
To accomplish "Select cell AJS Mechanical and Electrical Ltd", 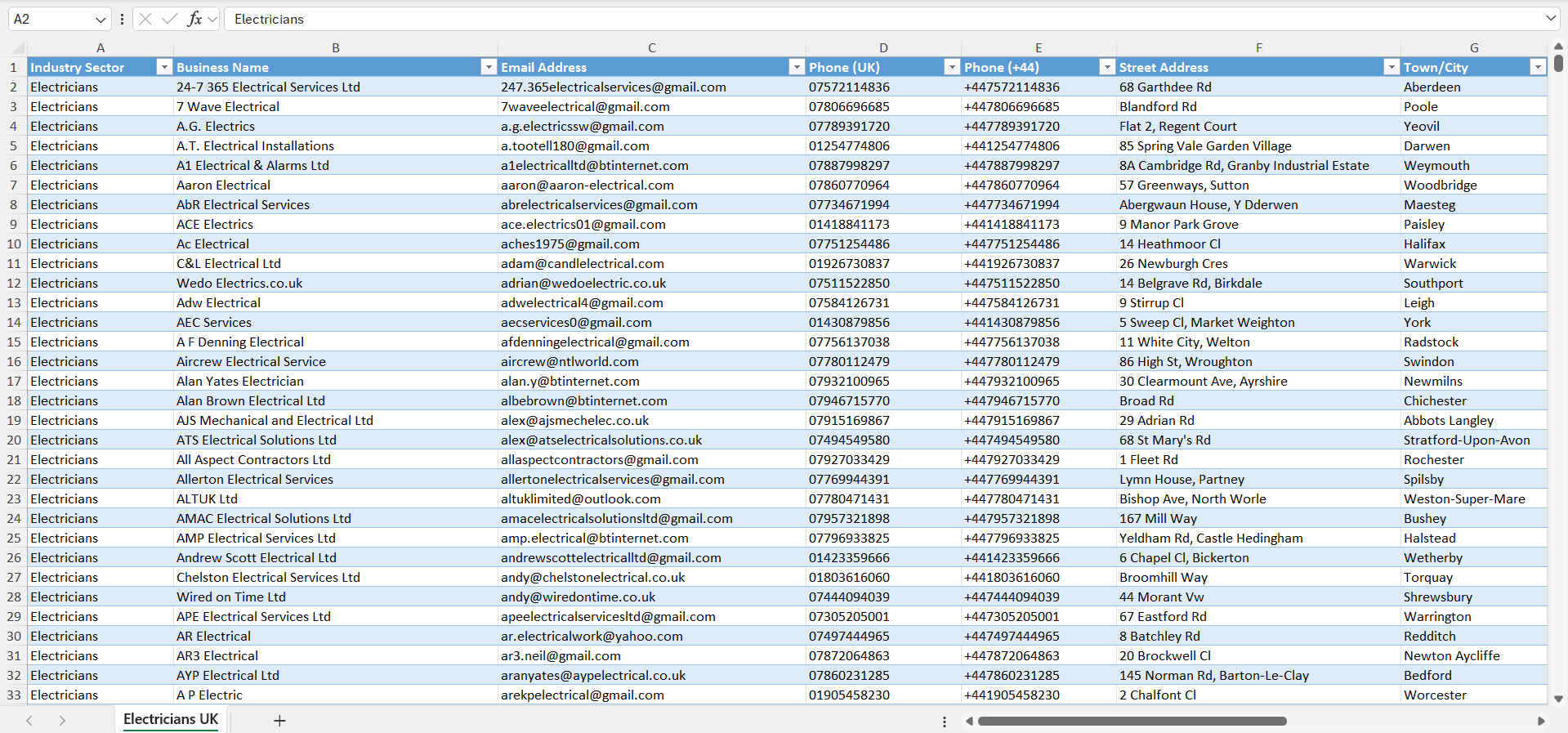I will click(x=336, y=420).
